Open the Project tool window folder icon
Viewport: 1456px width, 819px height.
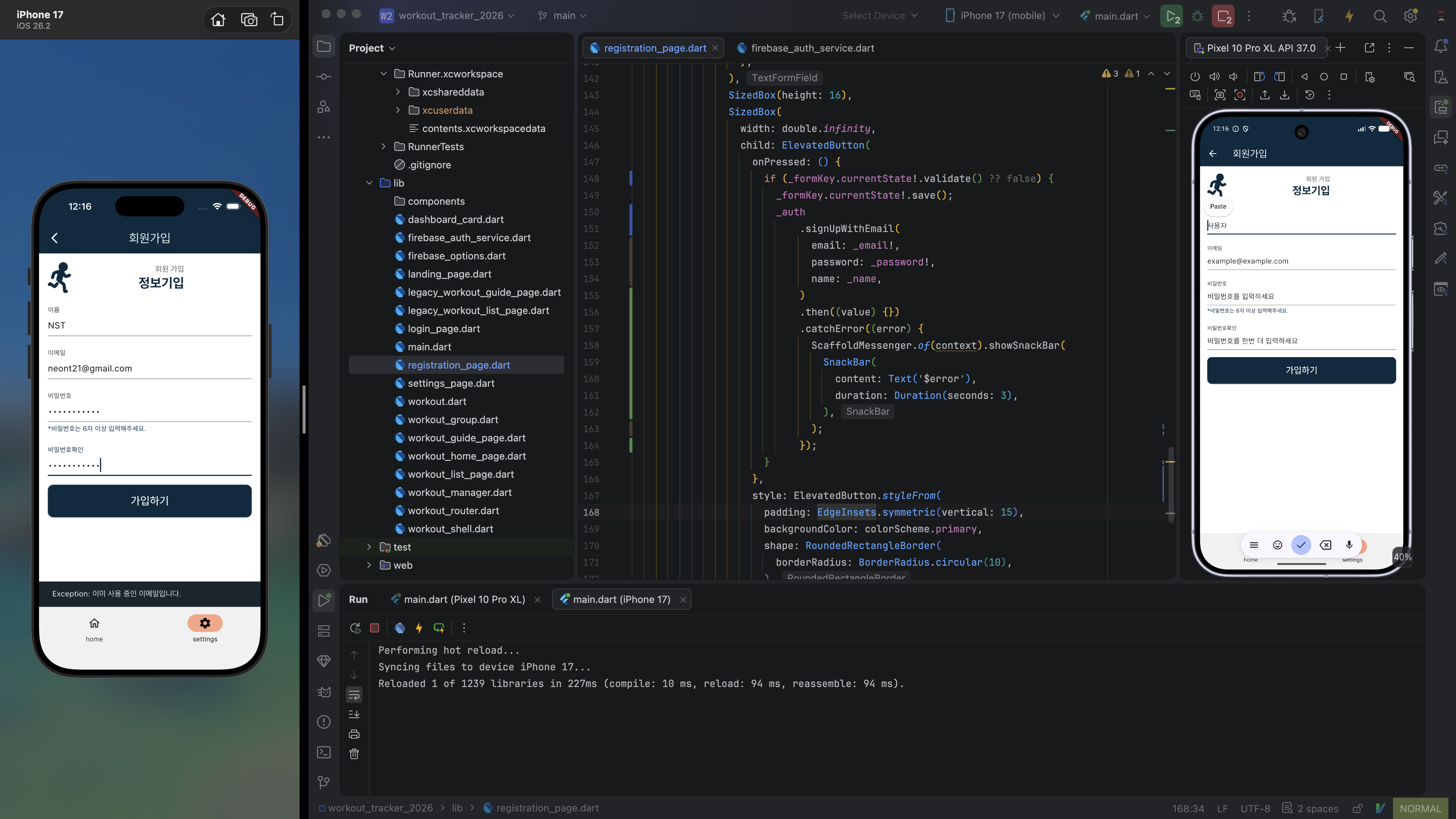(x=324, y=46)
